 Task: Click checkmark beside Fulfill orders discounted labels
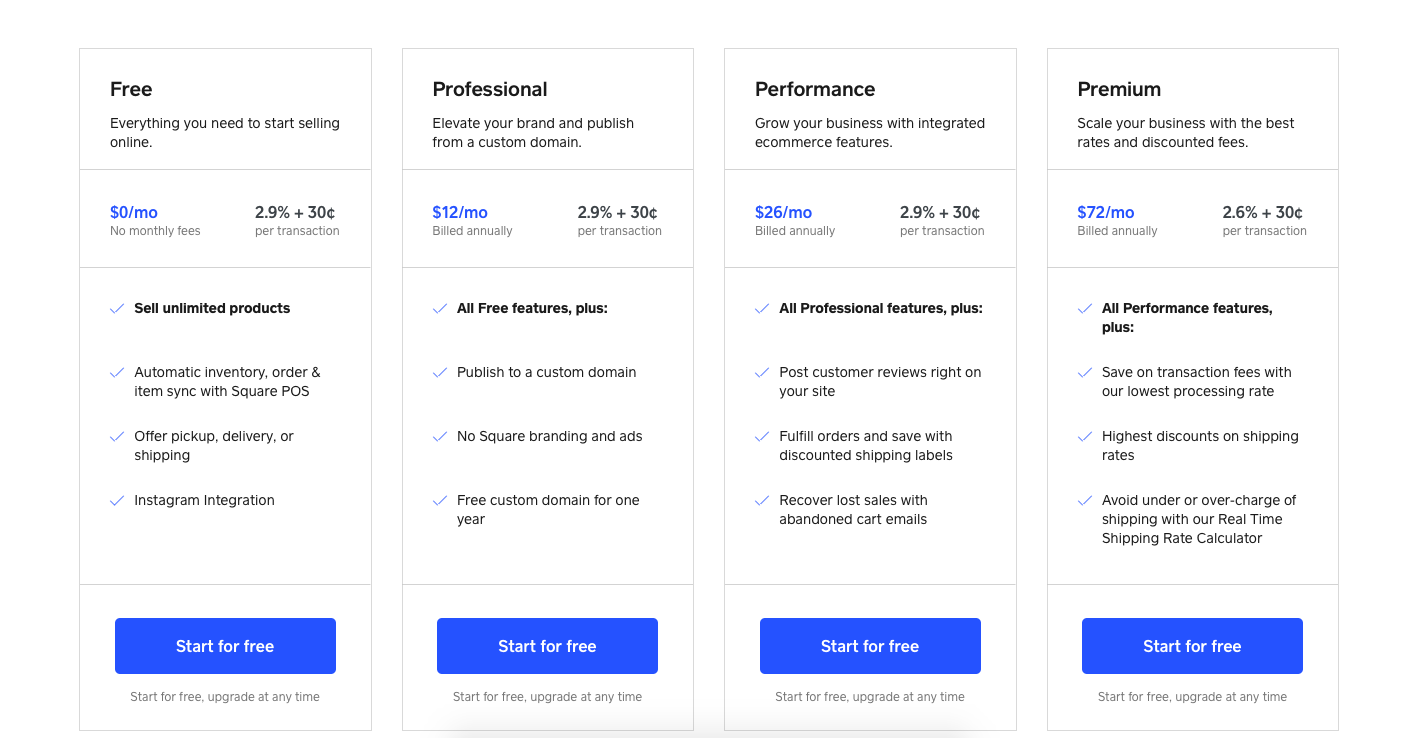762,437
